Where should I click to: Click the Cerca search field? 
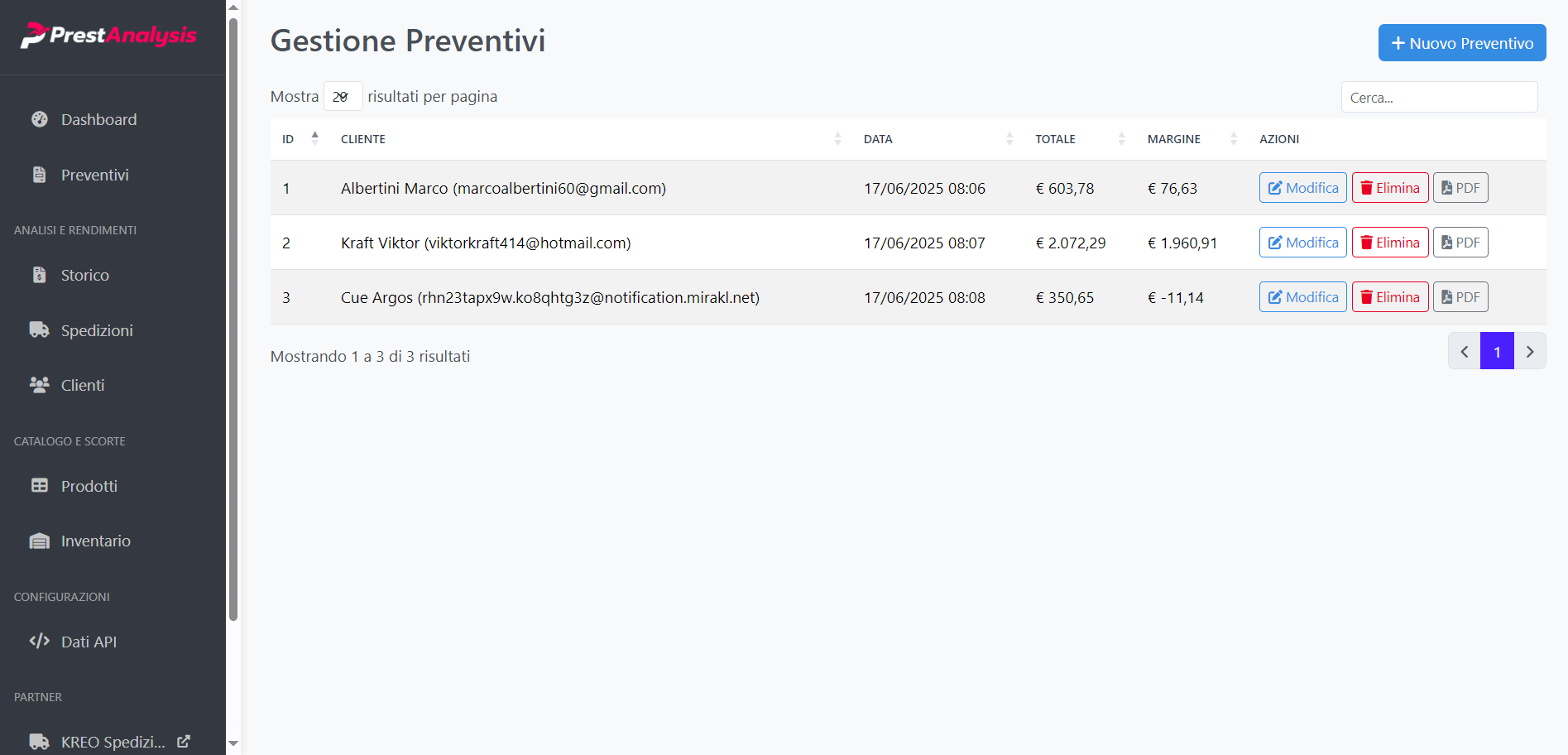1438,98
